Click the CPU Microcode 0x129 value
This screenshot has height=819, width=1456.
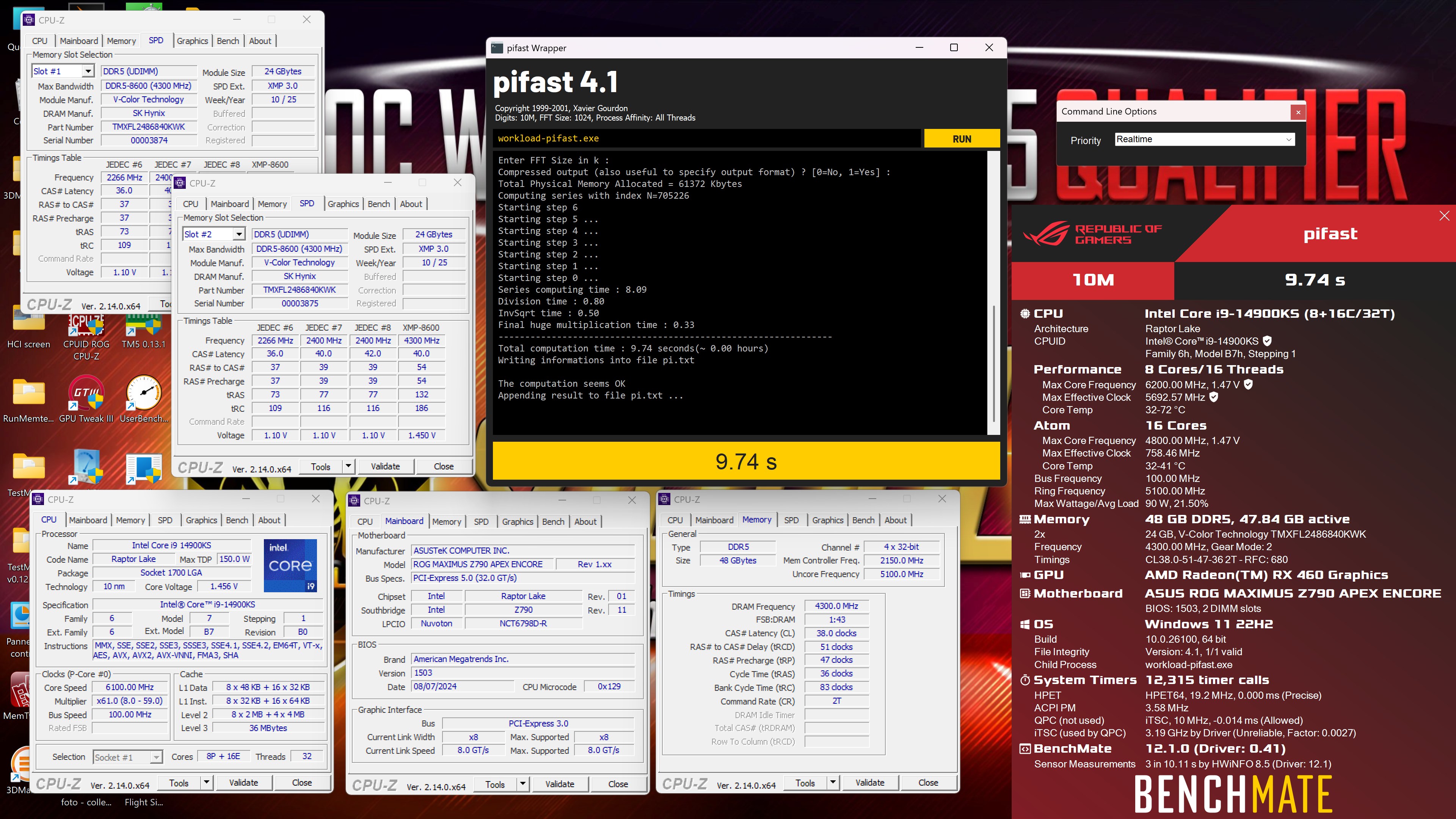609,686
